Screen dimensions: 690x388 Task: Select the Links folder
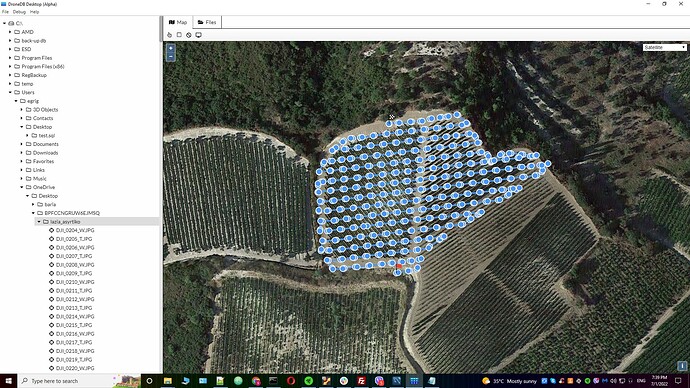39,170
